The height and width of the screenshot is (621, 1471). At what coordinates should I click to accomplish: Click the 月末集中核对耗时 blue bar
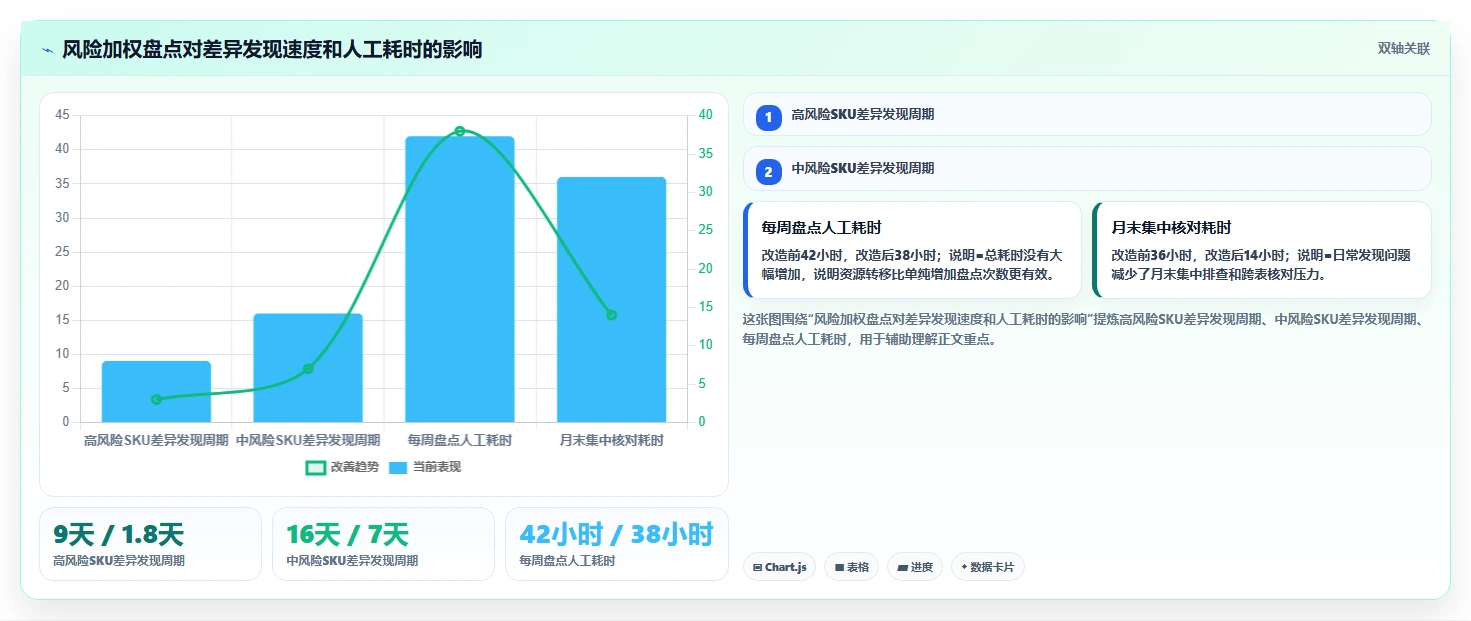click(611, 299)
